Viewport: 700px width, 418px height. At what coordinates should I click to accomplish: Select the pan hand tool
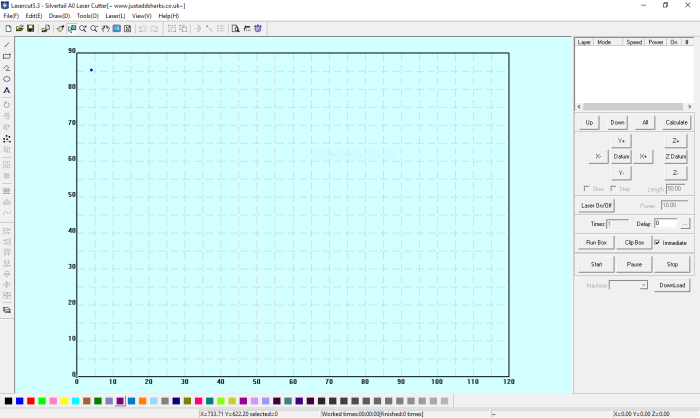point(104,28)
